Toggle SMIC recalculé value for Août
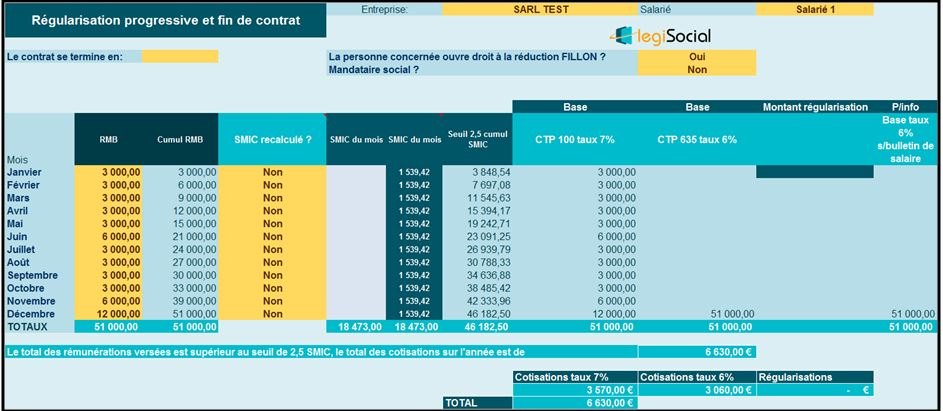This screenshot has width=943, height=411. (272, 262)
